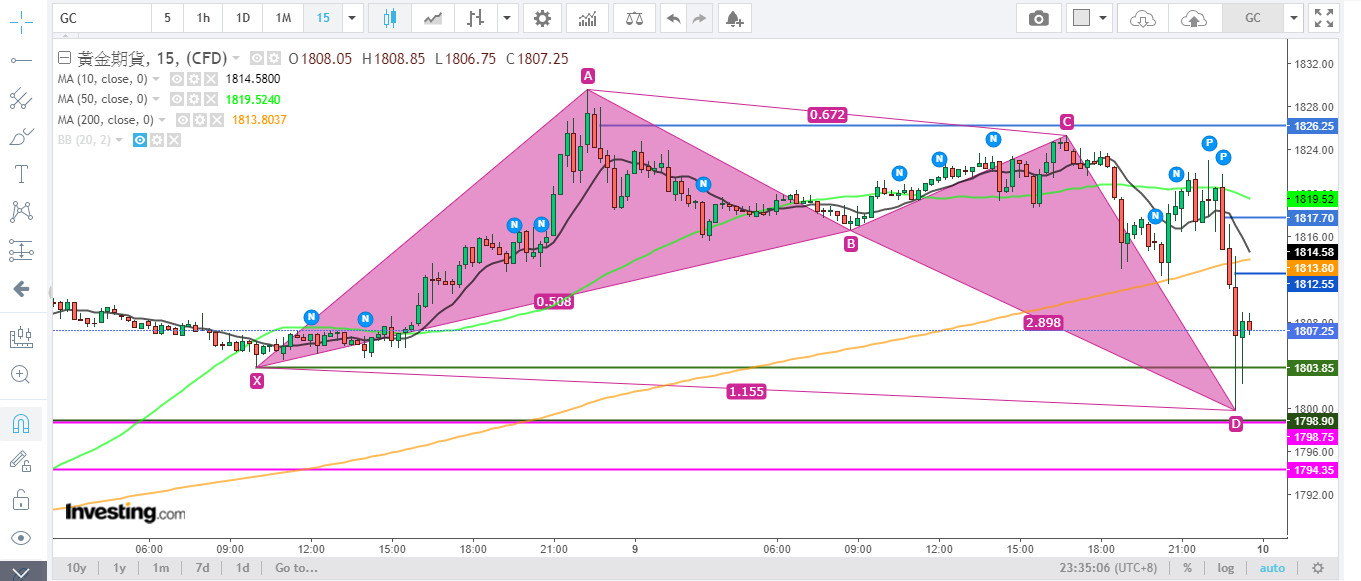Load chart layout from cloud
The width and height of the screenshot is (1361, 581).
1143,18
